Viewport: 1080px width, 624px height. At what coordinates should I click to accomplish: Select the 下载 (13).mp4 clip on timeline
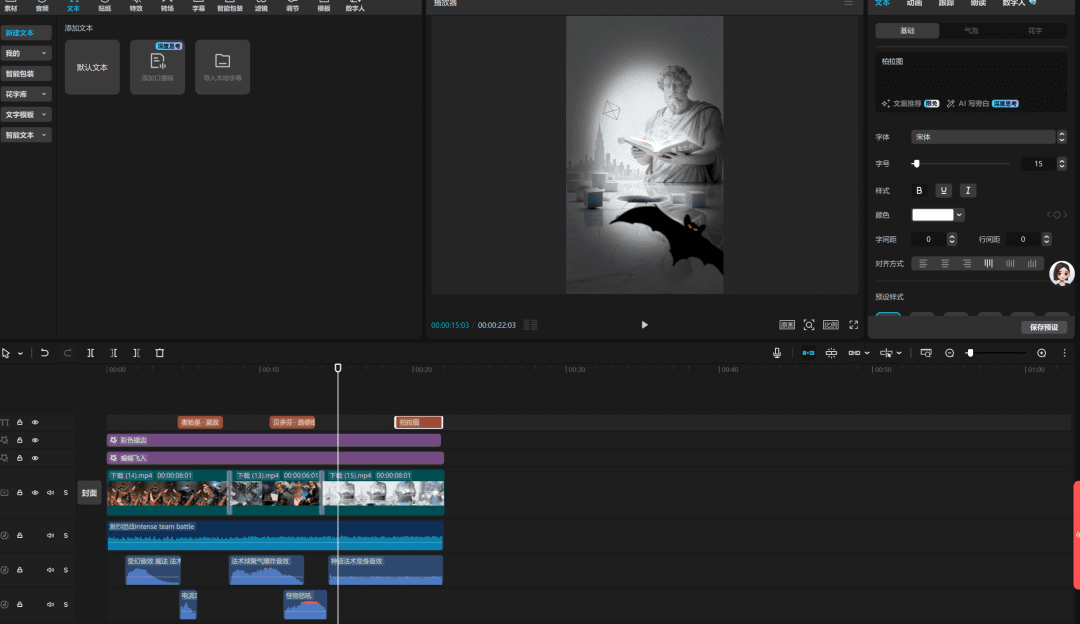pyautogui.click(x=275, y=492)
